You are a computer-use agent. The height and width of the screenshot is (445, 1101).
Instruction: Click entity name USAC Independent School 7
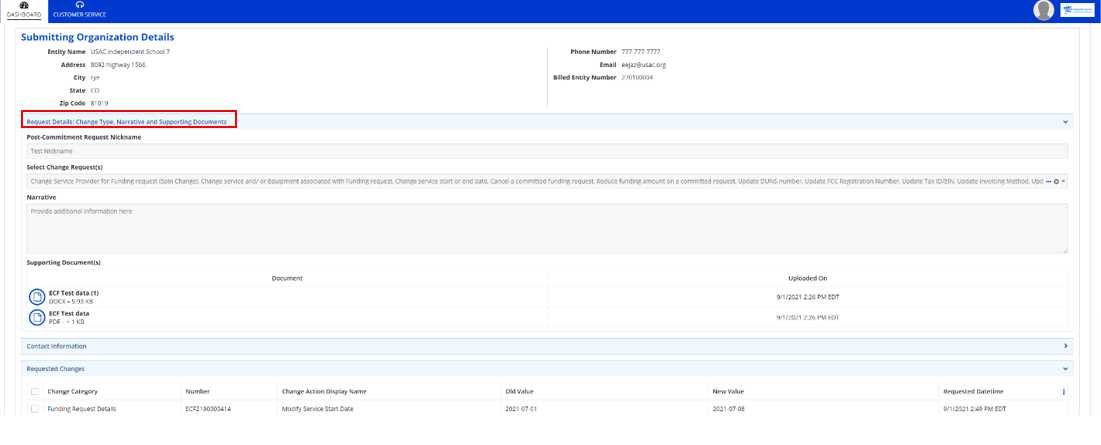point(130,52)
